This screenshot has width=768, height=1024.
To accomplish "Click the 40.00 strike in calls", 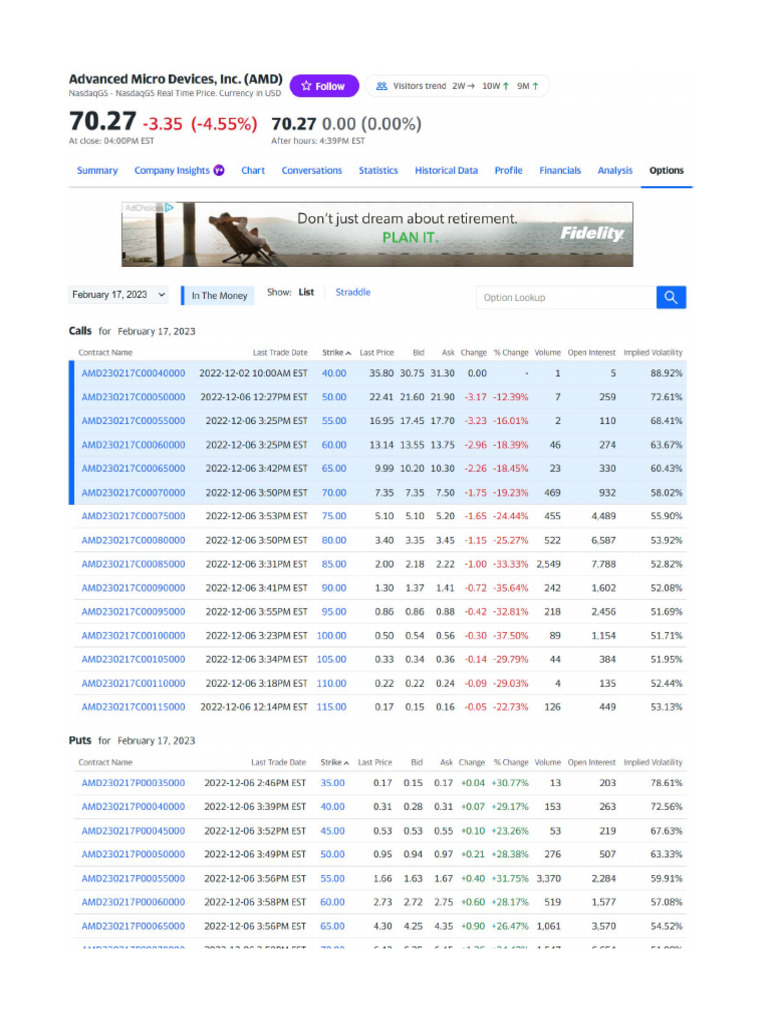I will (x=334, y=374).
